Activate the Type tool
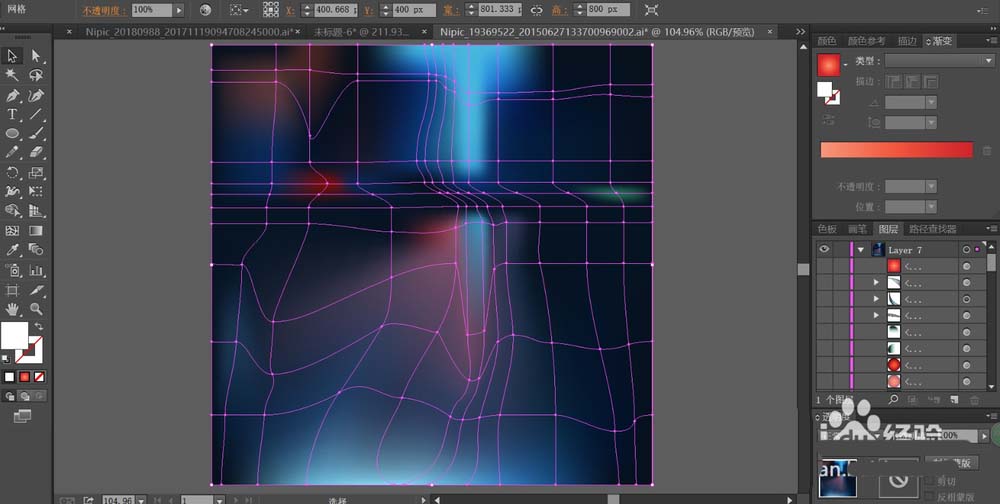 point(12,114)
